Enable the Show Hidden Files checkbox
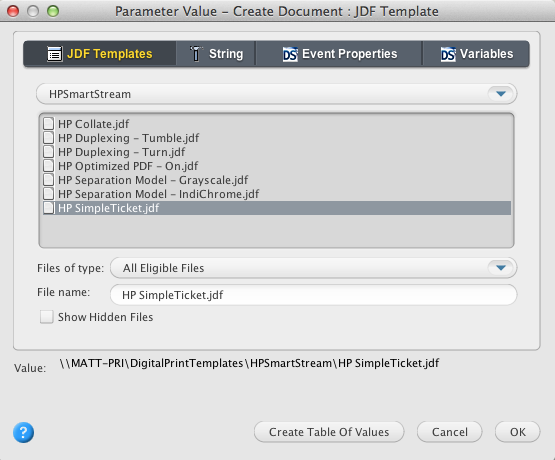This screenshot has width=555, height=460. coord(47,317)
